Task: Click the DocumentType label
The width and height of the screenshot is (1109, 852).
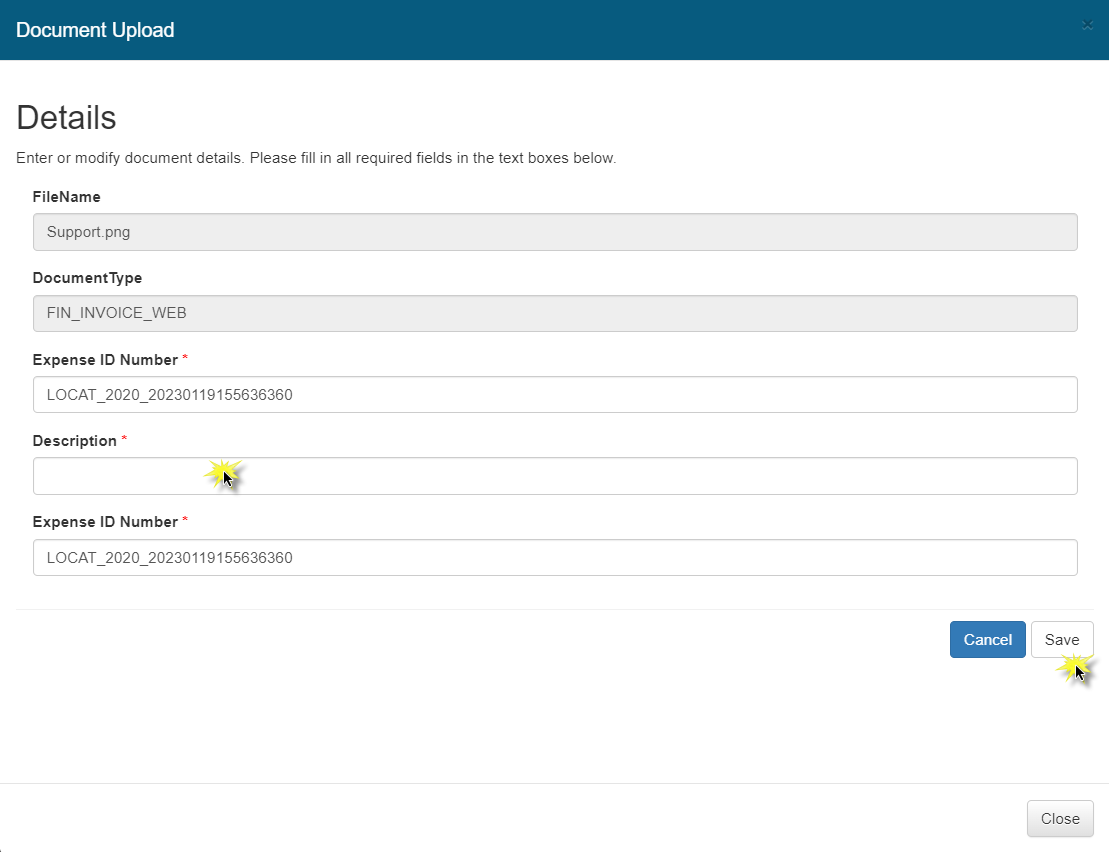Action: coord(87,278)
